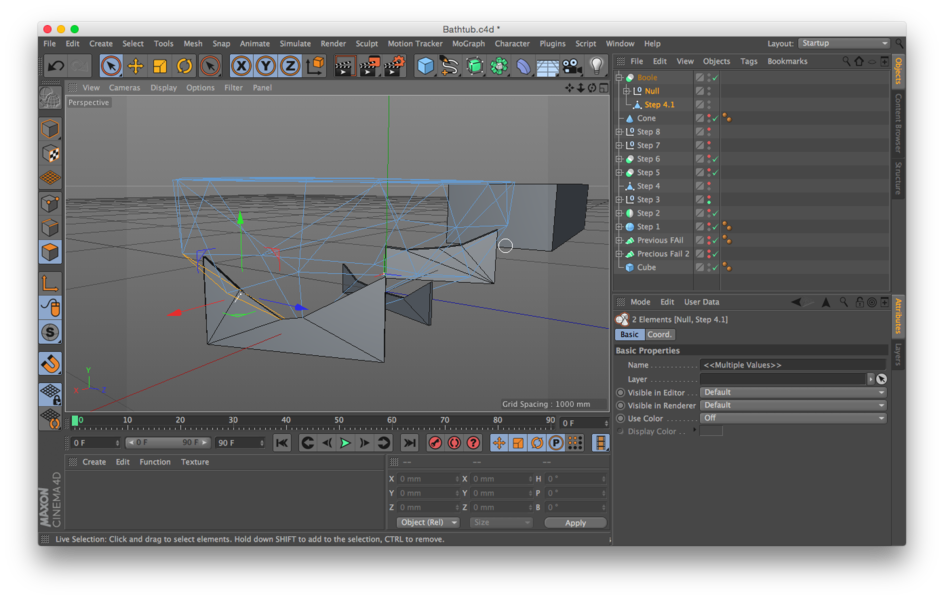The height and width of the screenshot is (600, 944).
Task: Collapse the Boole object tree
Action: pos(619,78)
